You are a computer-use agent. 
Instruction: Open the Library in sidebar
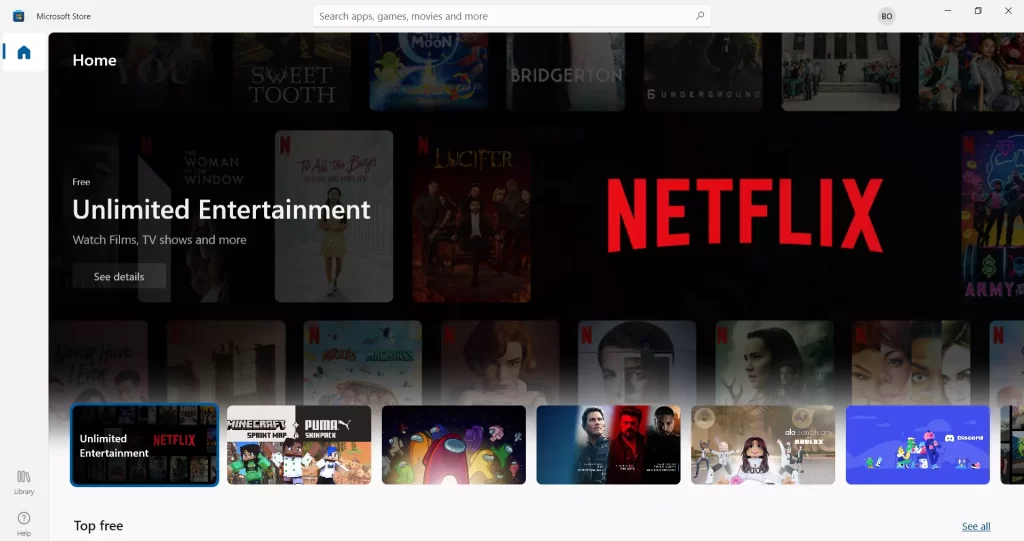tap(24, 482)
